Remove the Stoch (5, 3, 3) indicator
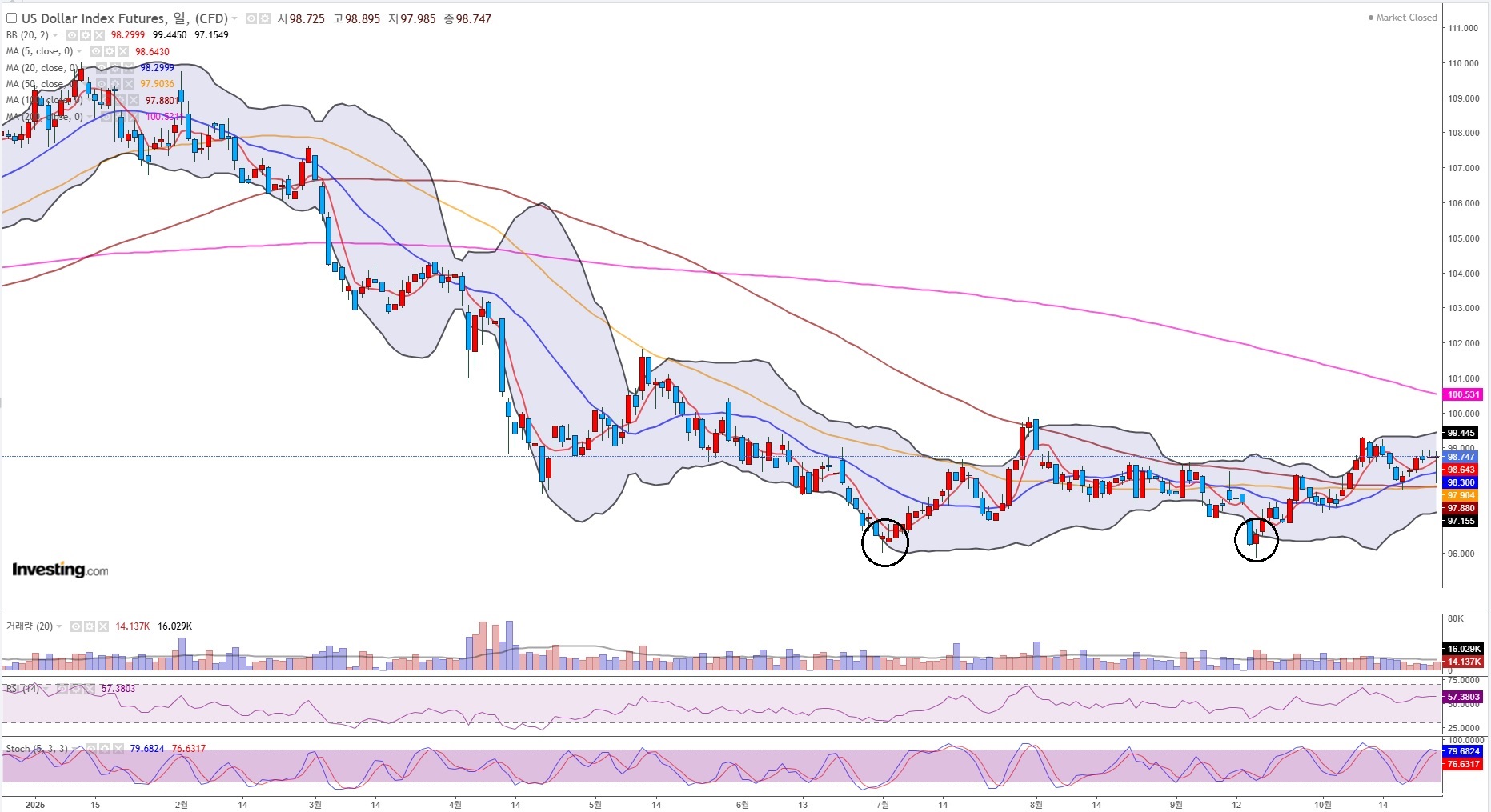1491x812 pixels. coord(120,749)
